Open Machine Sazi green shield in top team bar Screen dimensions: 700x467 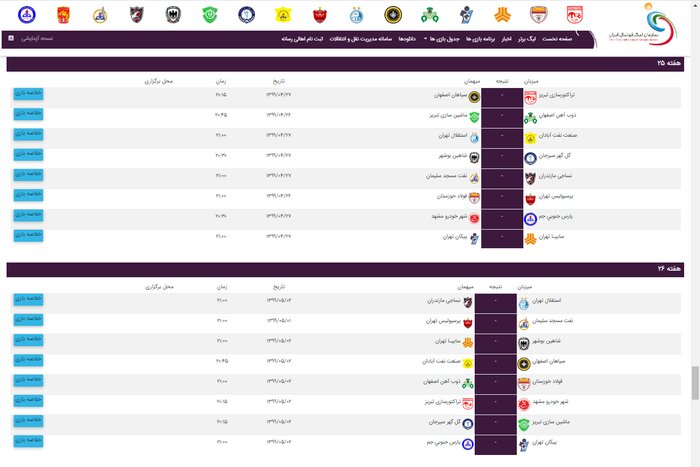210,15
